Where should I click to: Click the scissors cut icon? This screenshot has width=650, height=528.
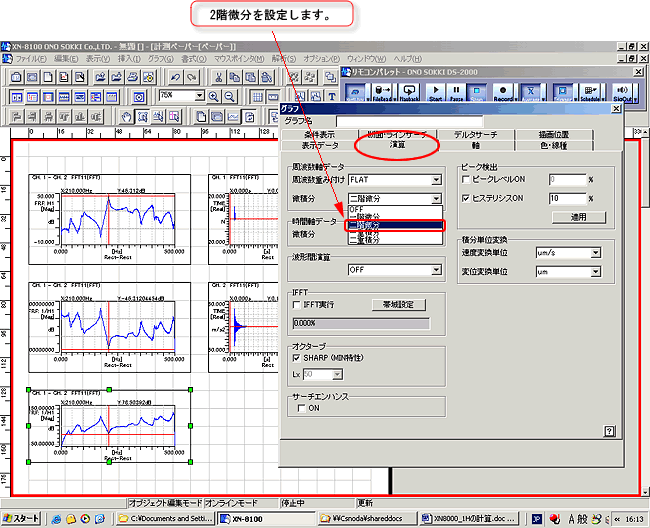tap(218, 77)
